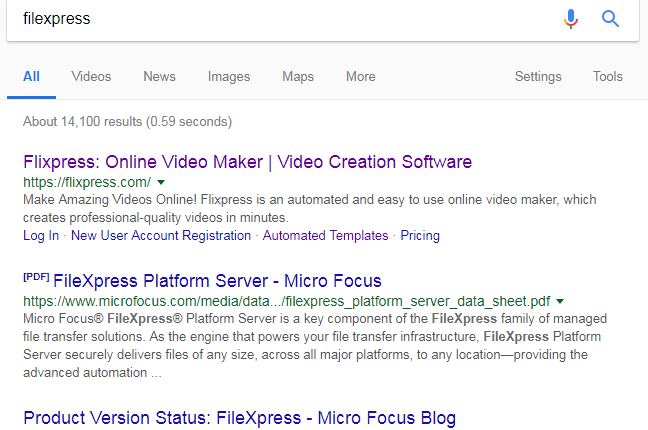
Task: Open the Settings menu
Action: click(x=538, y=76)
